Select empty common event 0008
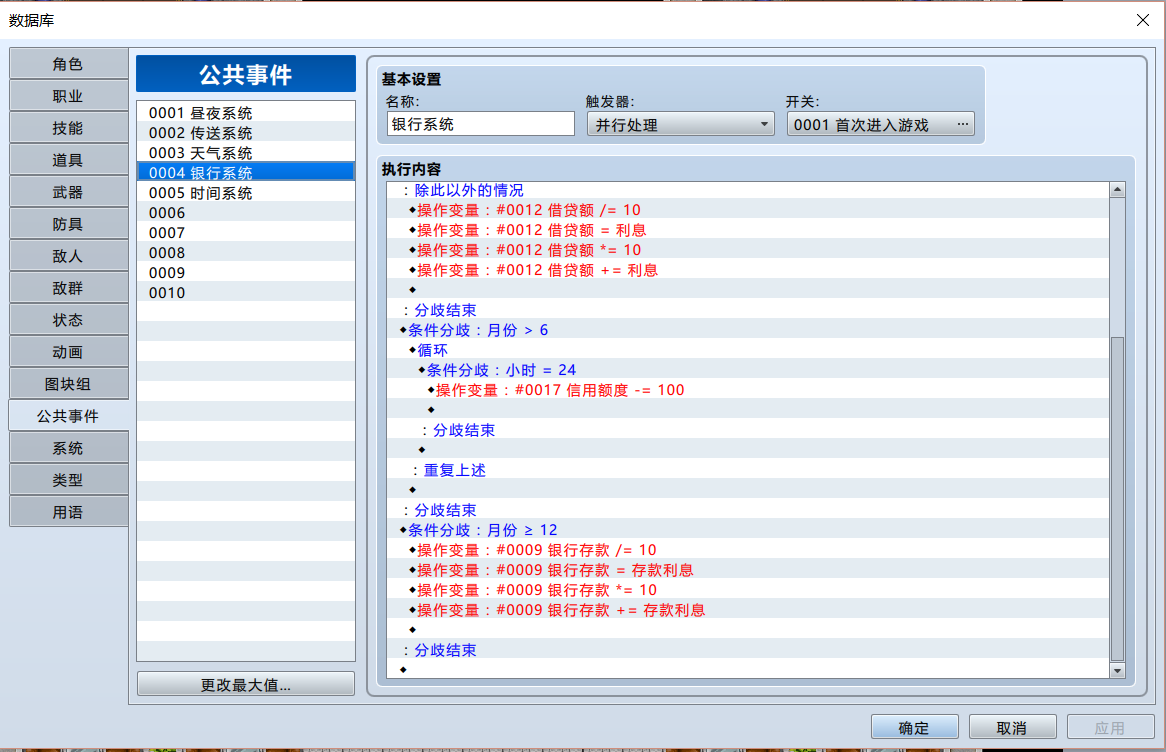 tap(245, 253)
